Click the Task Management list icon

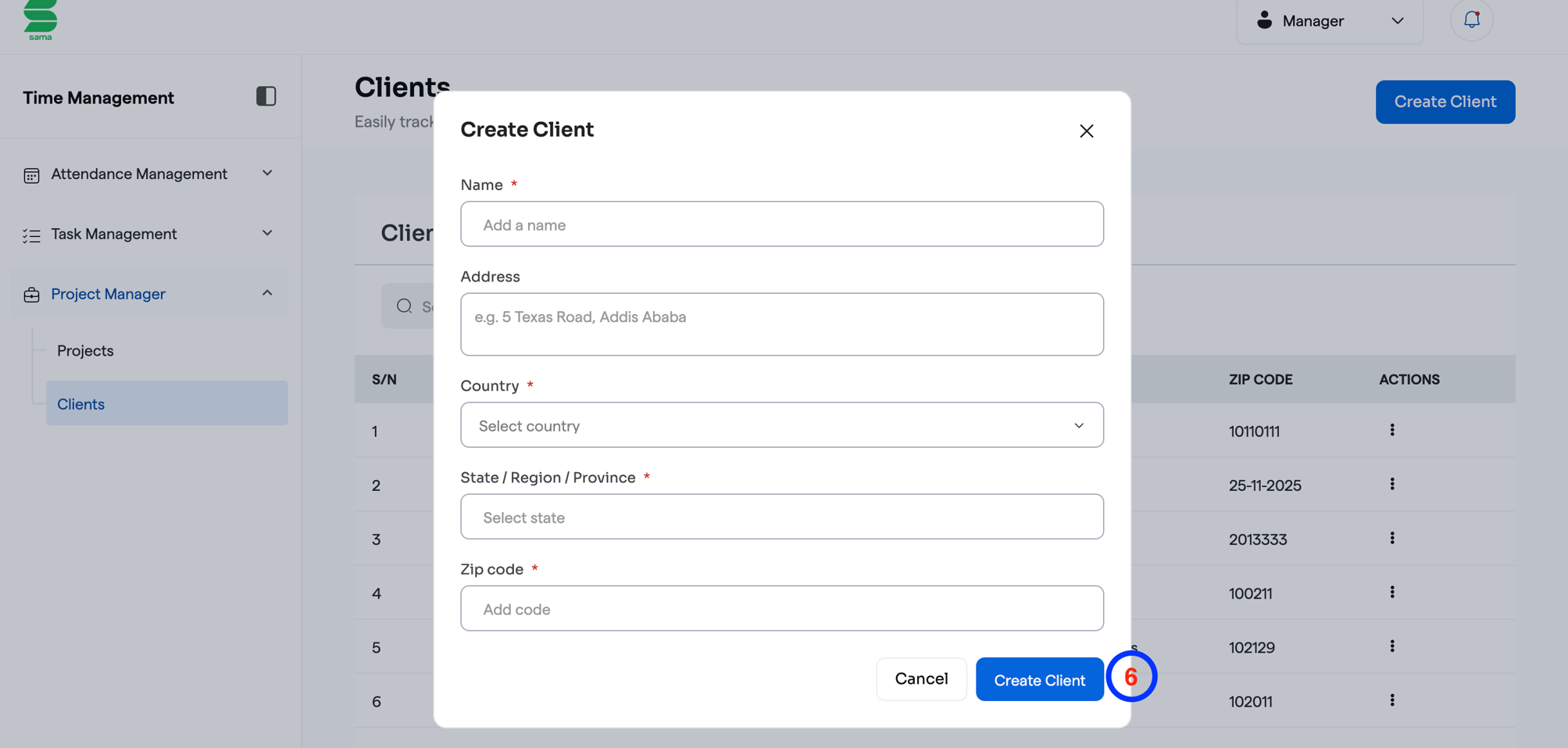pos(31,235)
